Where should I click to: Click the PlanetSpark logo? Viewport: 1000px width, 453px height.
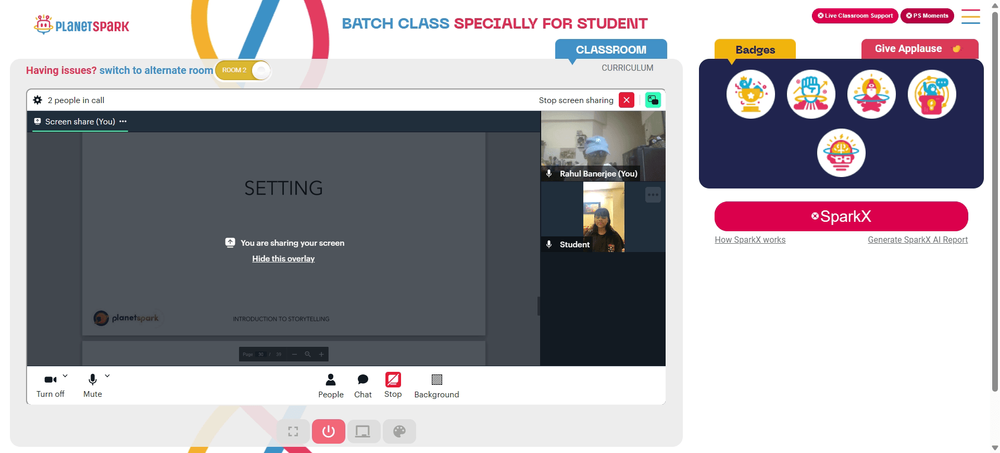(x=82, y=26)
